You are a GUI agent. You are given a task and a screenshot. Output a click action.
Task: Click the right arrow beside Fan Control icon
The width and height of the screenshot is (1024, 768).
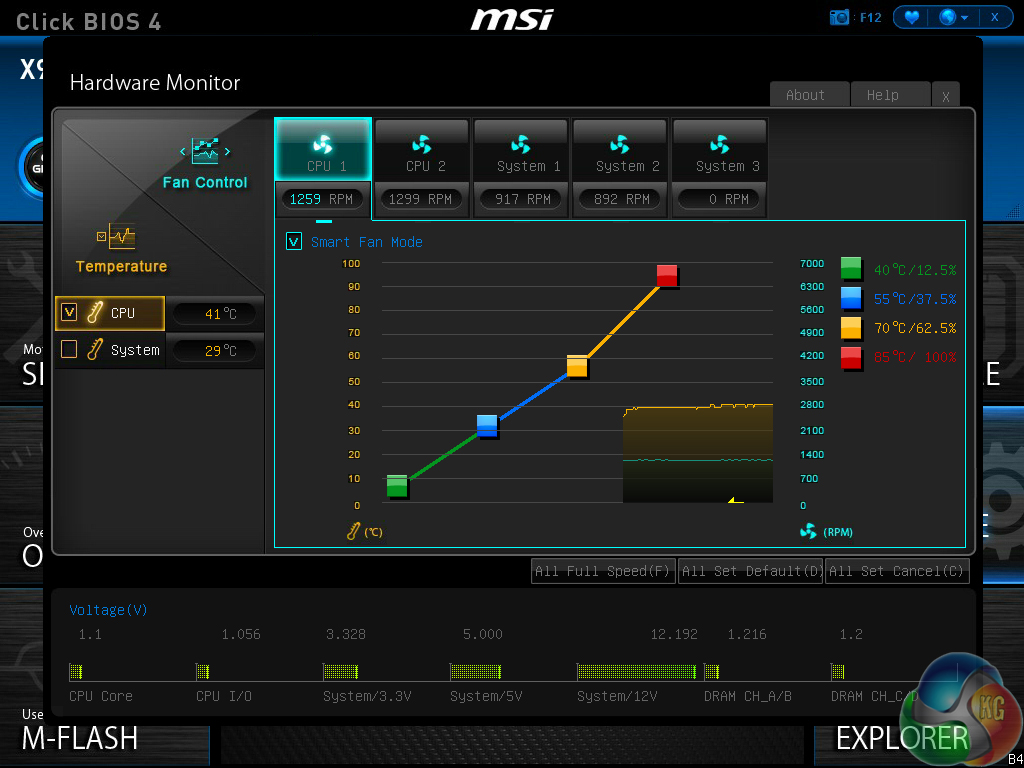coord(227,152)
